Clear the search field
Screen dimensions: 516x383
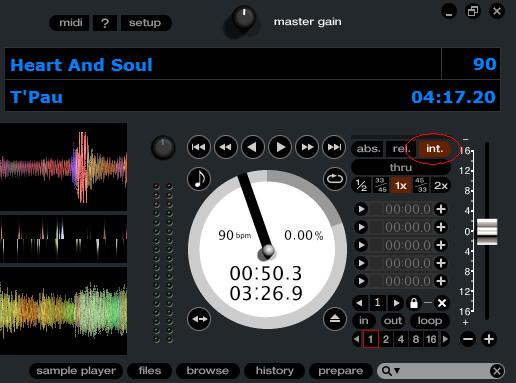coord(497,371)
